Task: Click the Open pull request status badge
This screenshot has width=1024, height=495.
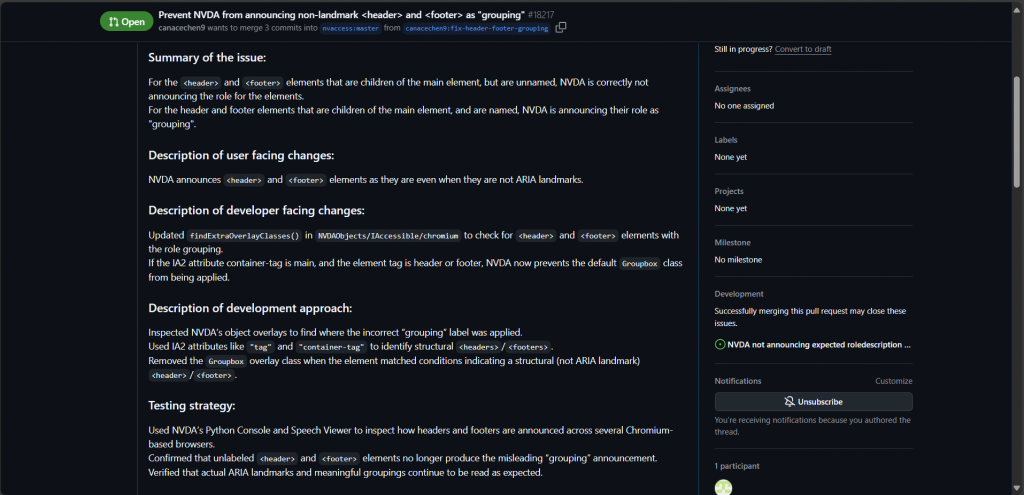Action: tap(127, 22)
